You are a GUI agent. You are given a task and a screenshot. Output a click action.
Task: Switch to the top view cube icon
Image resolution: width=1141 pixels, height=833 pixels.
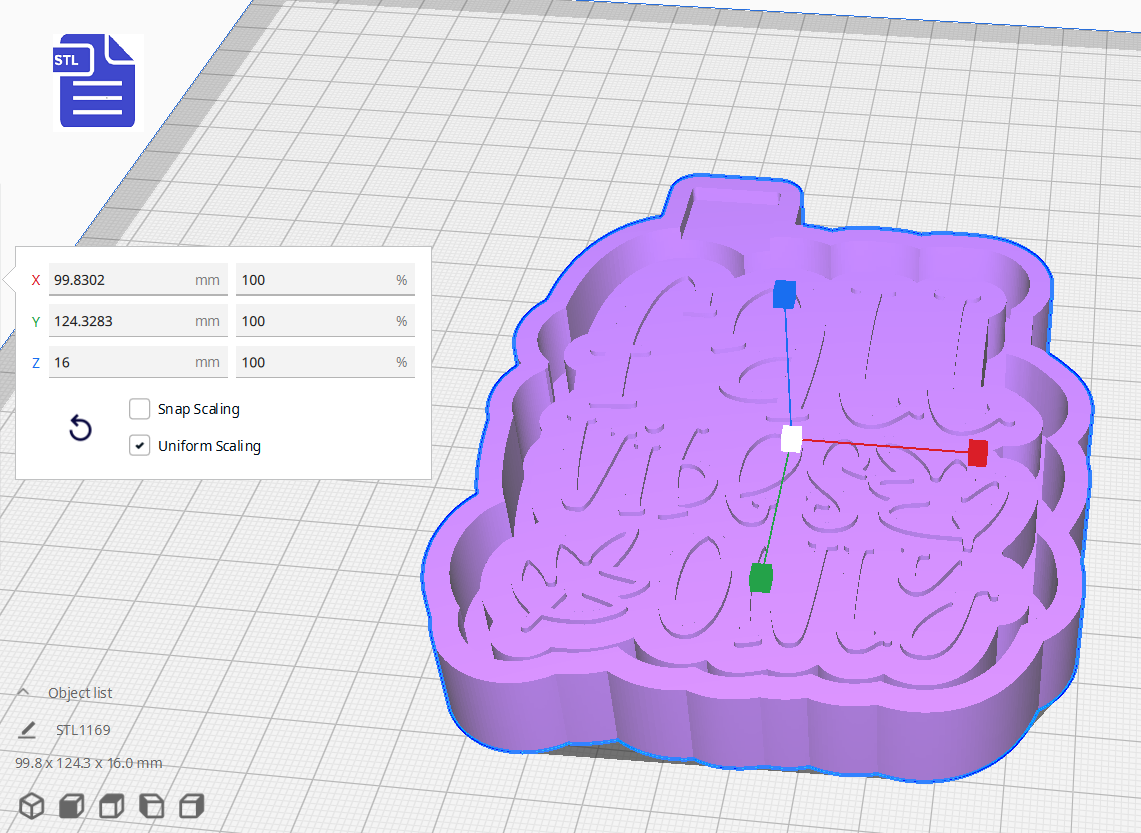(x=111, y=805)
